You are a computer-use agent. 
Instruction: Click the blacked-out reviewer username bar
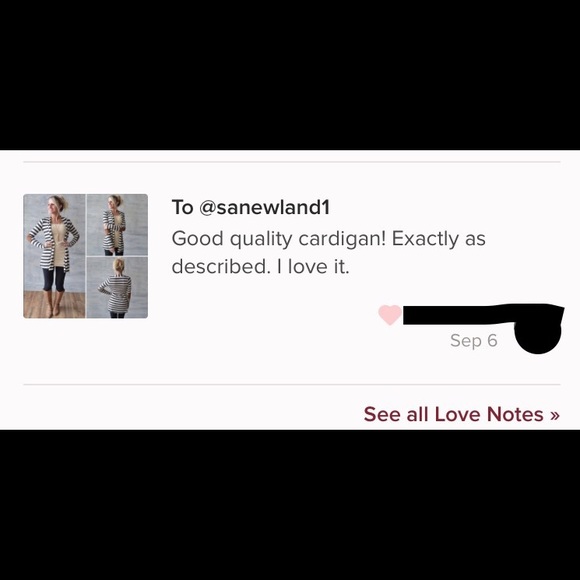483,314
